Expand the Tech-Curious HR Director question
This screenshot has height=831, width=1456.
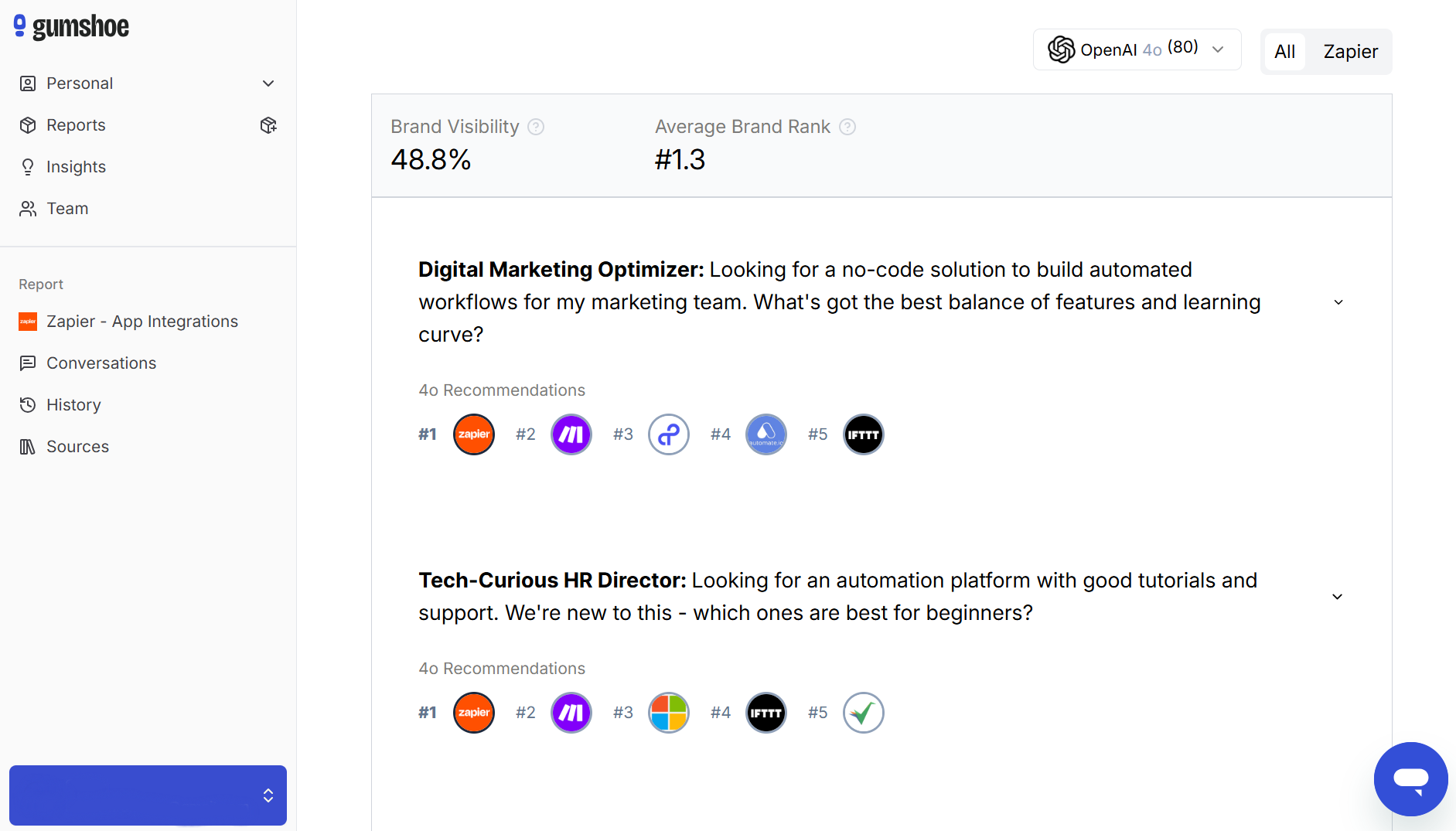click(1337, 597)
